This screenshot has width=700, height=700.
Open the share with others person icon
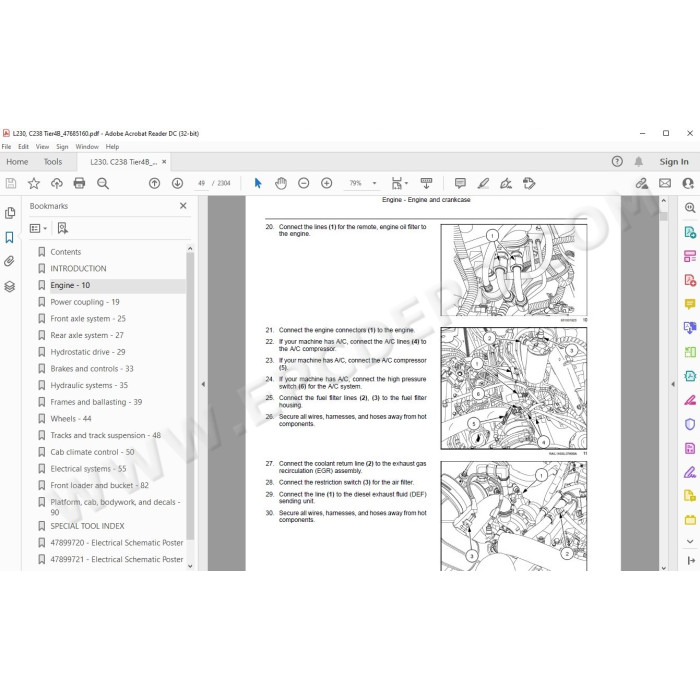click(688, 183)
